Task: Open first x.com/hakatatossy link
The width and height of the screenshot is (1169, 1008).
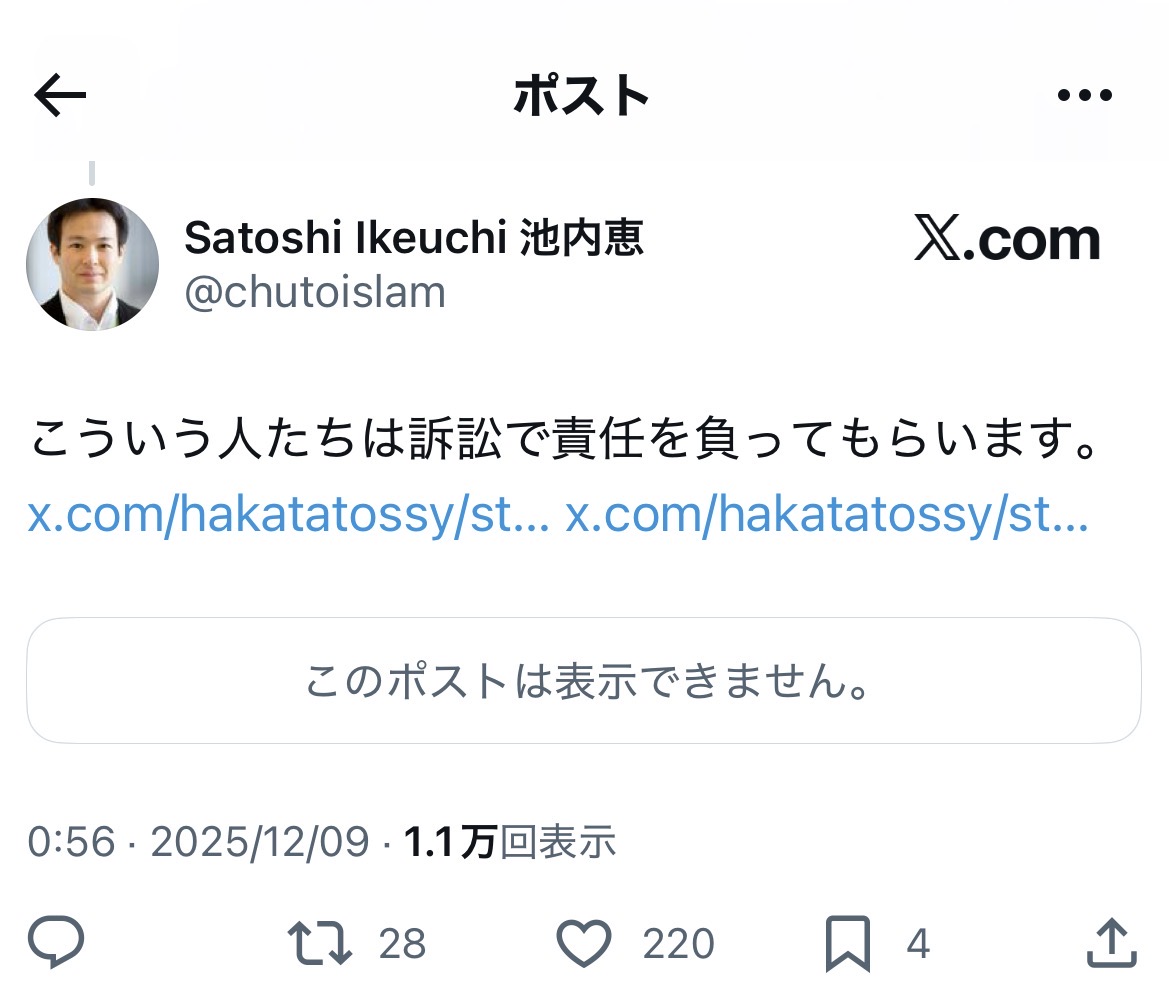Action: (x=289, y=514)
